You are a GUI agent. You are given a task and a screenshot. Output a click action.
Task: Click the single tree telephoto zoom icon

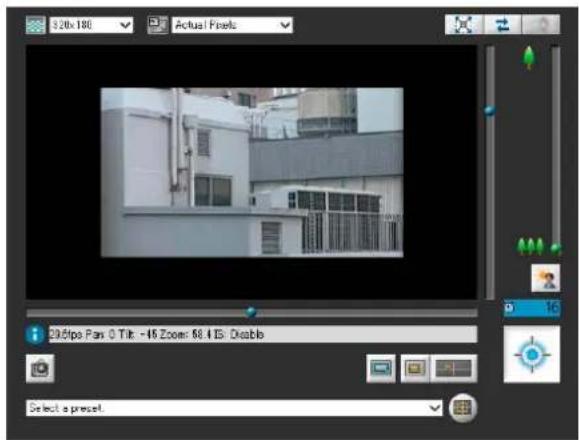pos(529,57)
